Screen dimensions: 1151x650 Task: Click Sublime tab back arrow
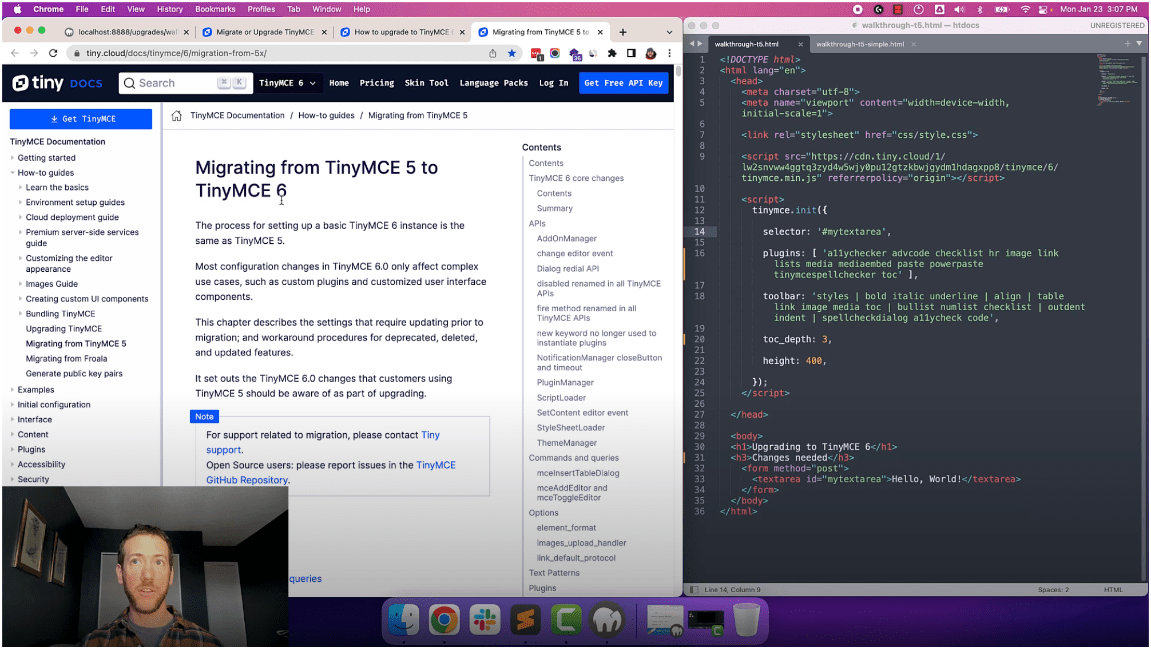tap(691, 44)
